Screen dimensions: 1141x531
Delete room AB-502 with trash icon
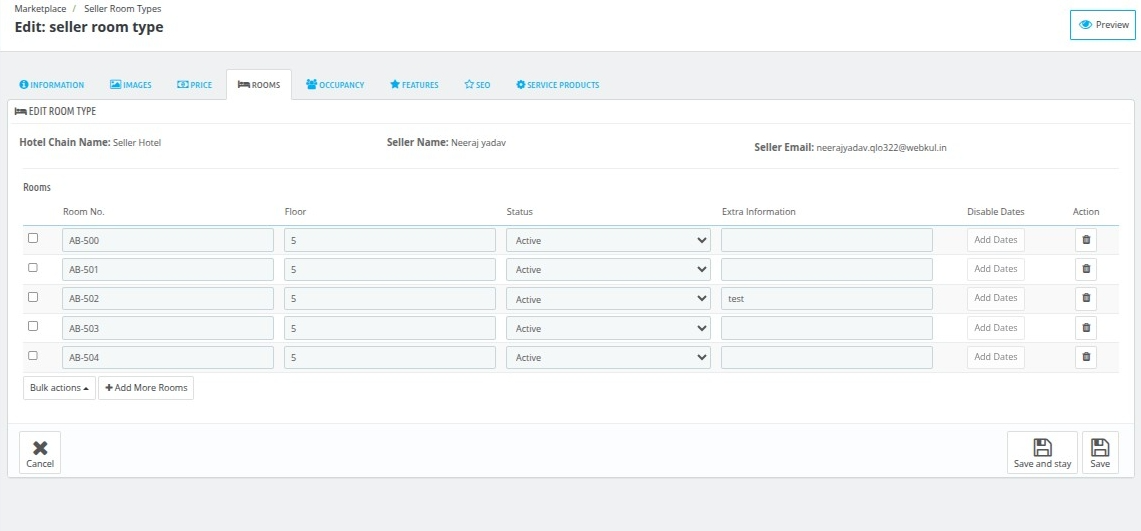[x=1086, y=298]
